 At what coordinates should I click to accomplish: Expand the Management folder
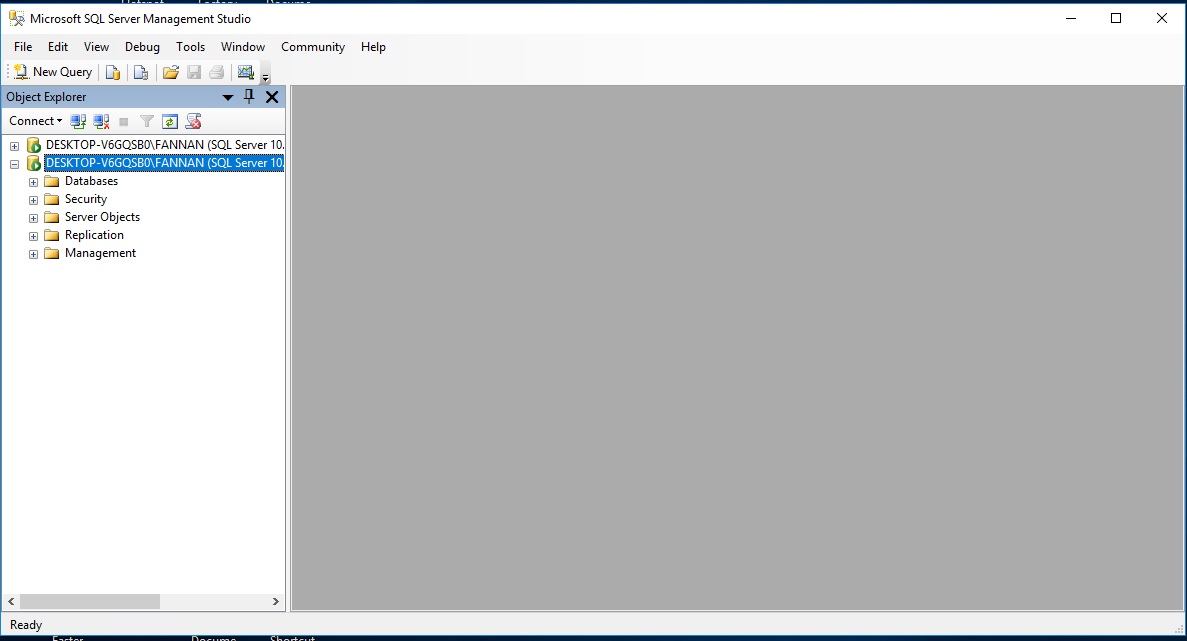33,254
